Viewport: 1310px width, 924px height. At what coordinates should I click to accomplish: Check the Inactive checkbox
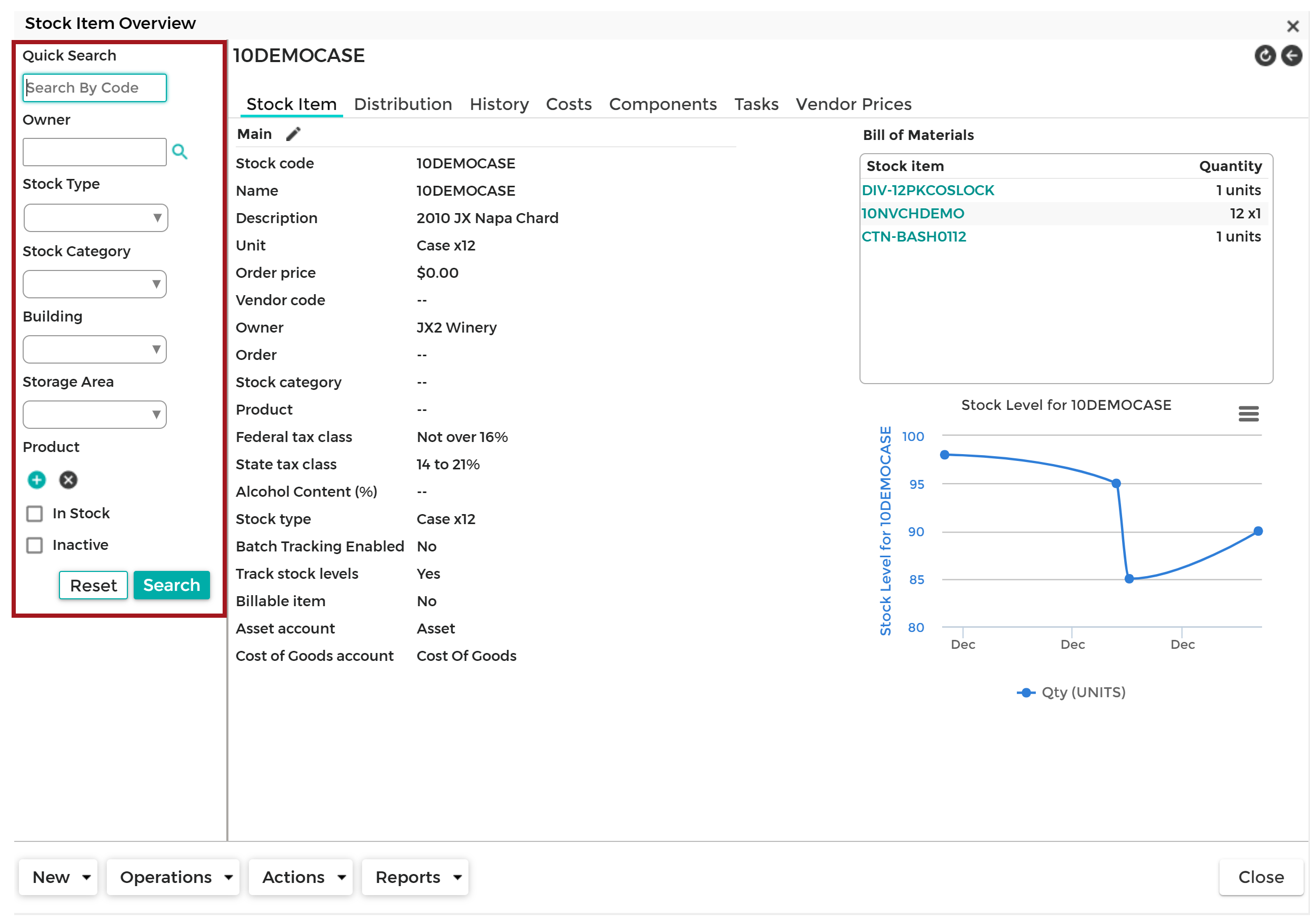point(34,545)
